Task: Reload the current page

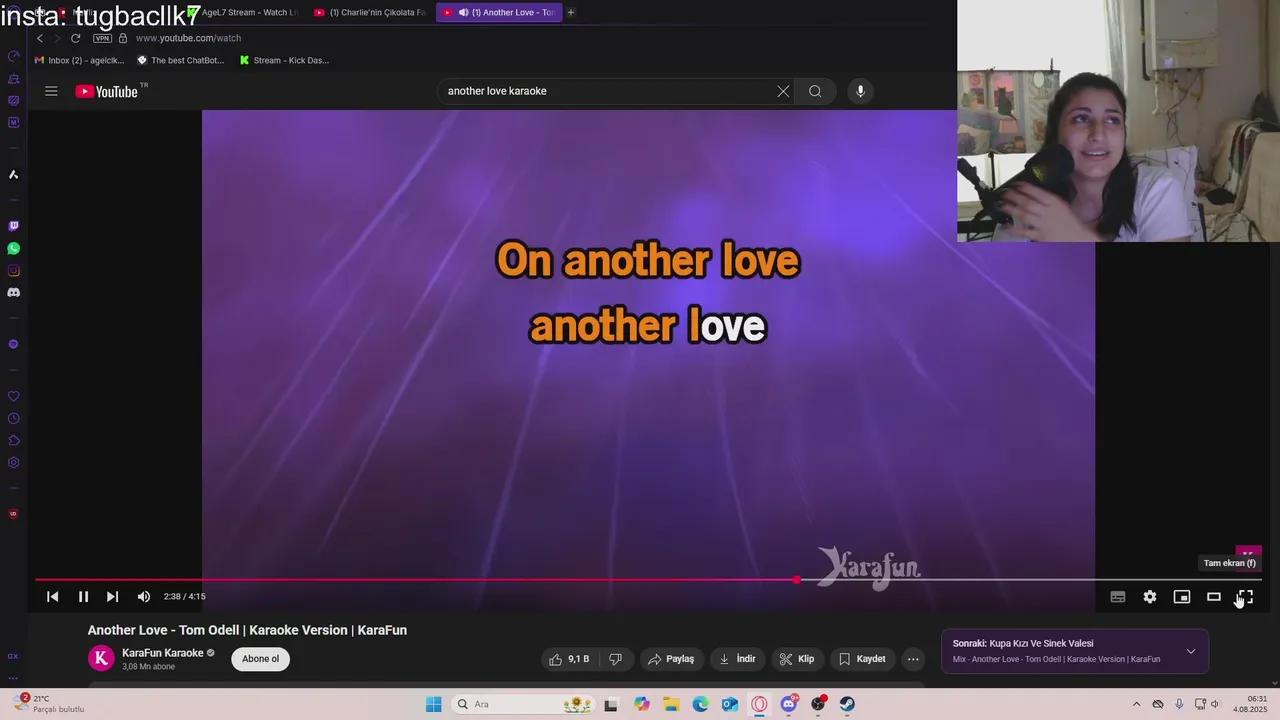Action: 75,38
